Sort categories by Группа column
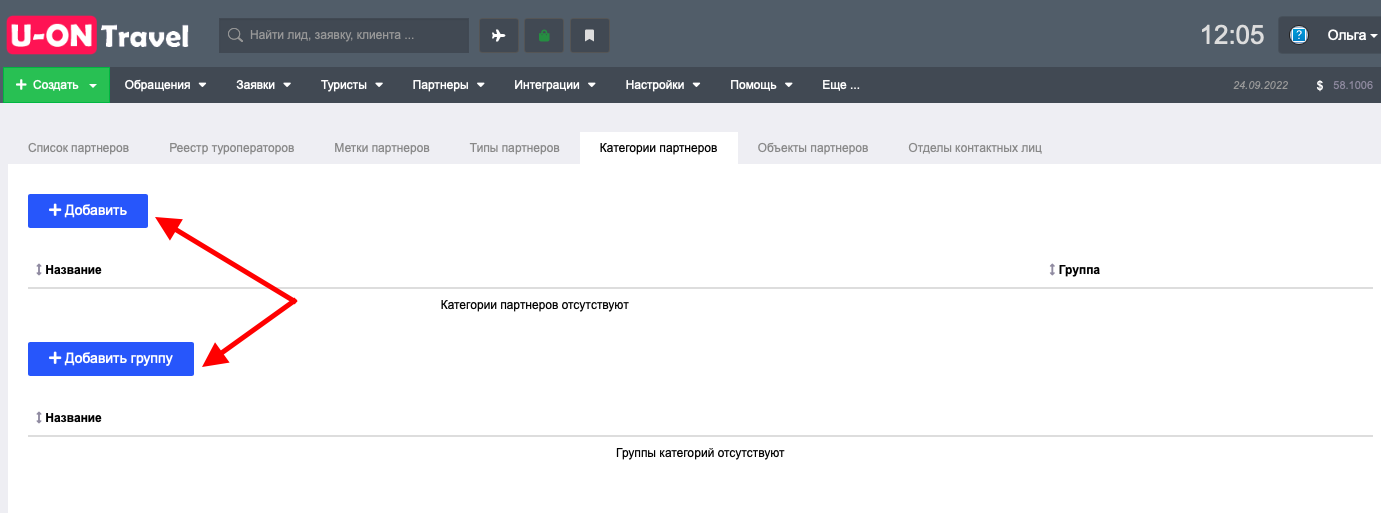 (x=1074, y=270)
